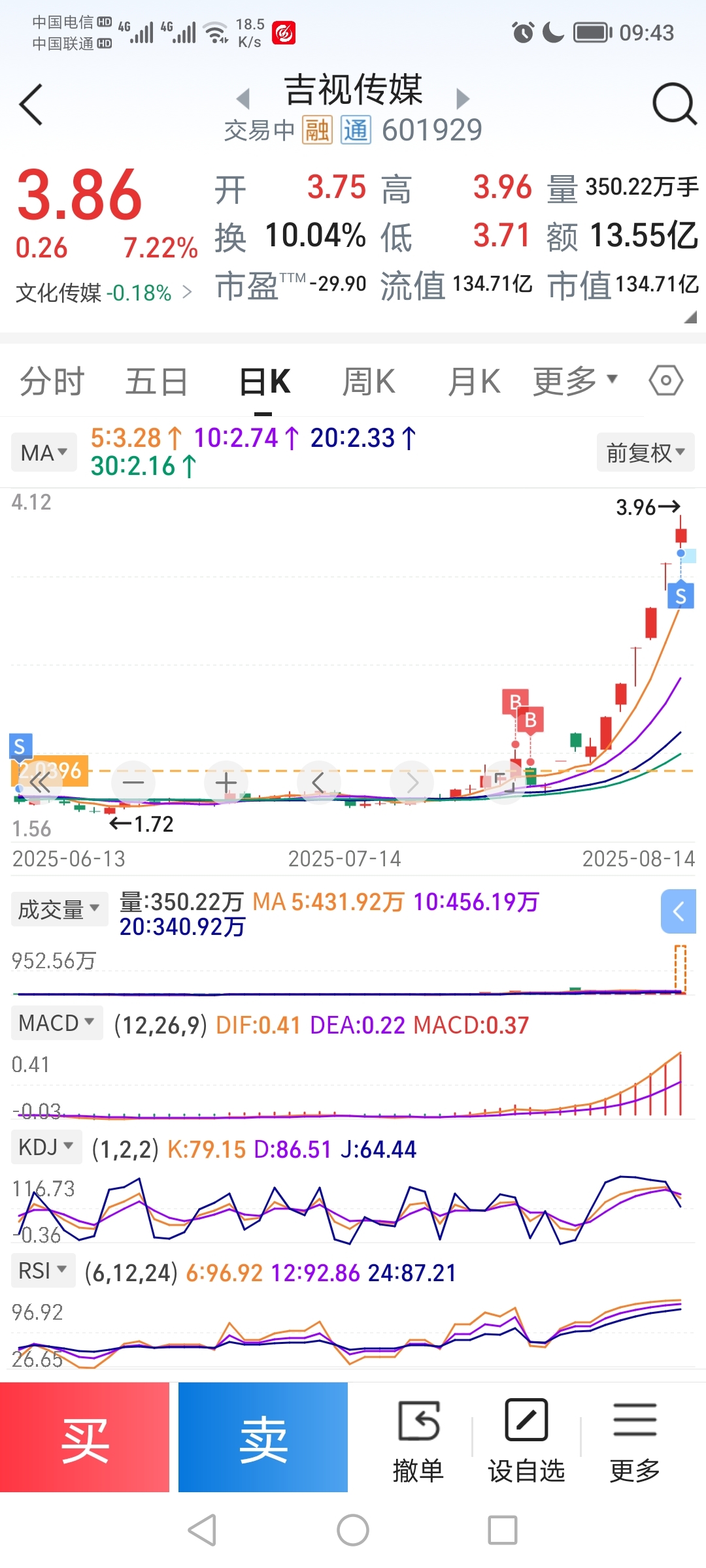
Task: Switch to 月K monthly tab
Action: pos(474,382)
